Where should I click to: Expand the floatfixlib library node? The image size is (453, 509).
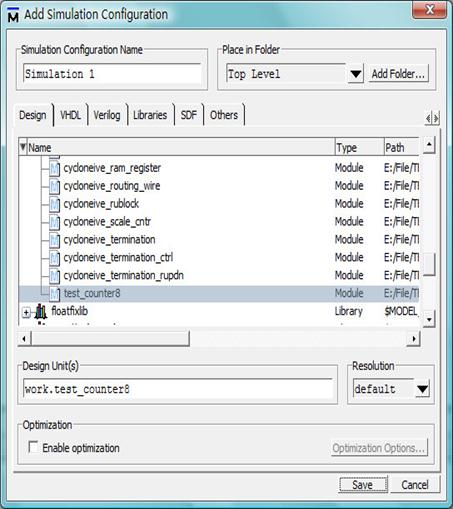(26, 312)
